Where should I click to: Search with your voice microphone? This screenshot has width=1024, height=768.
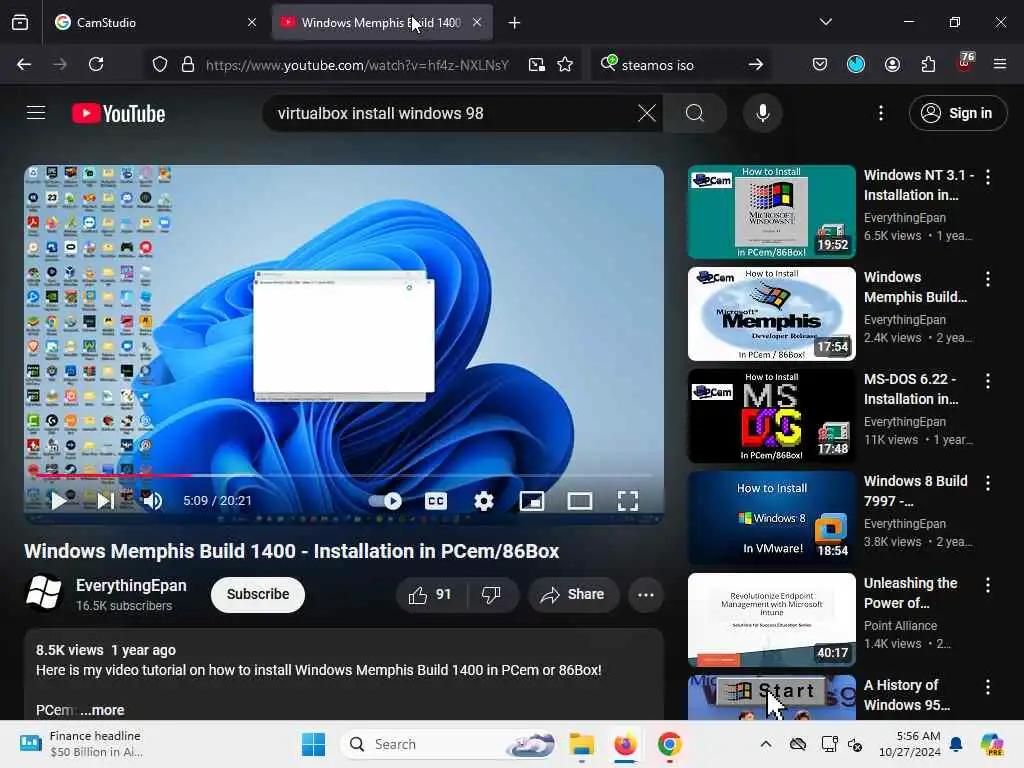[x=762, y=113]
